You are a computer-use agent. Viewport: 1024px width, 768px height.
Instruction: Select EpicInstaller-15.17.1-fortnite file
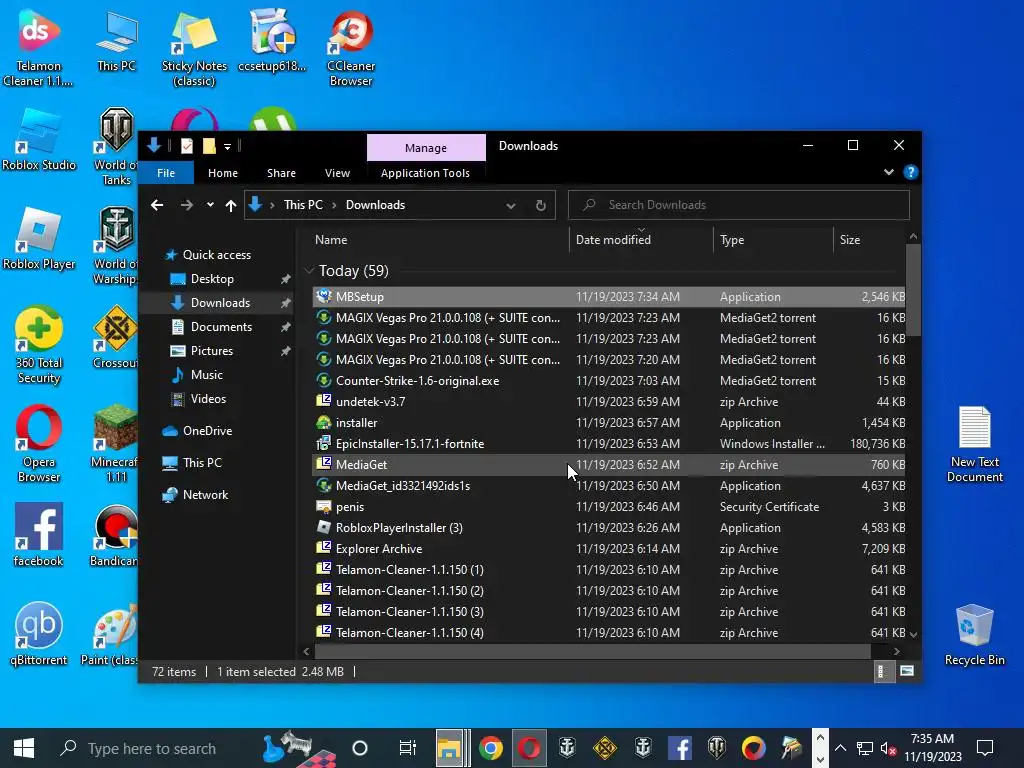click(x=609, y=443)
